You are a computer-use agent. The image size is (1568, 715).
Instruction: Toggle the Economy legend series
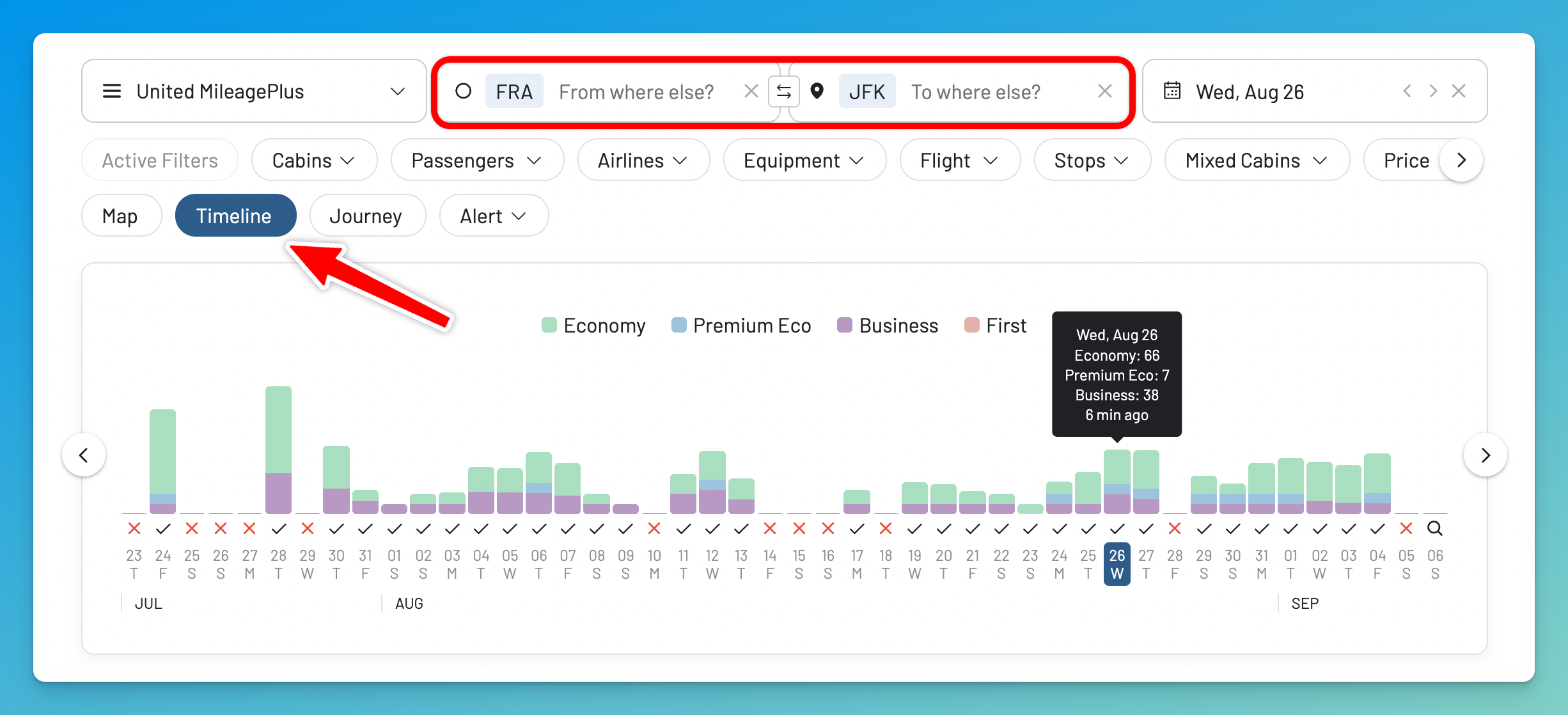(x=593, y=326)
